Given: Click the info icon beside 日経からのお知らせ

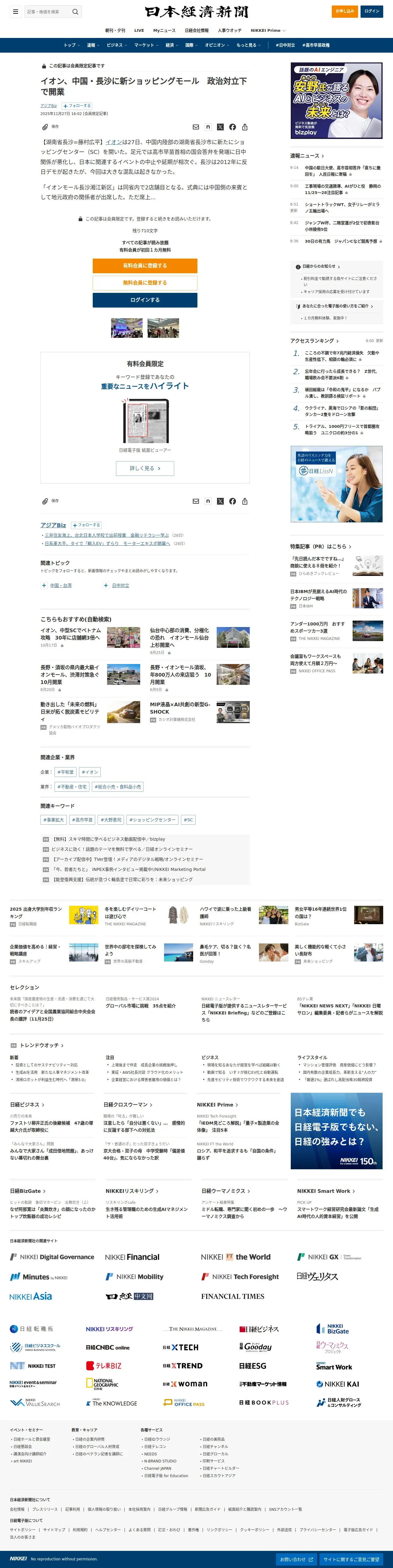Looking at the screenshot, I should pyautogui.click(x=298, y=267).
